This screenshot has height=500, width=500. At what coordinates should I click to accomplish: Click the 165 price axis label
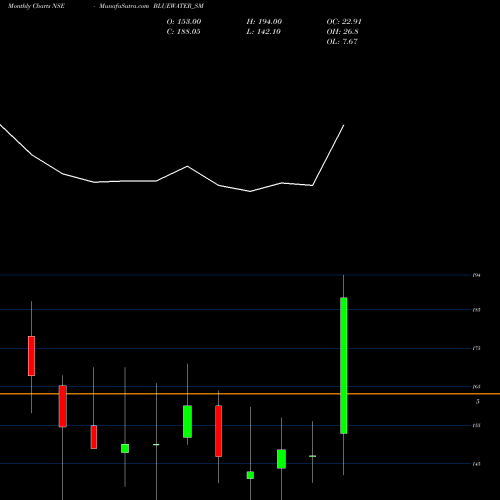click(476, 387)
